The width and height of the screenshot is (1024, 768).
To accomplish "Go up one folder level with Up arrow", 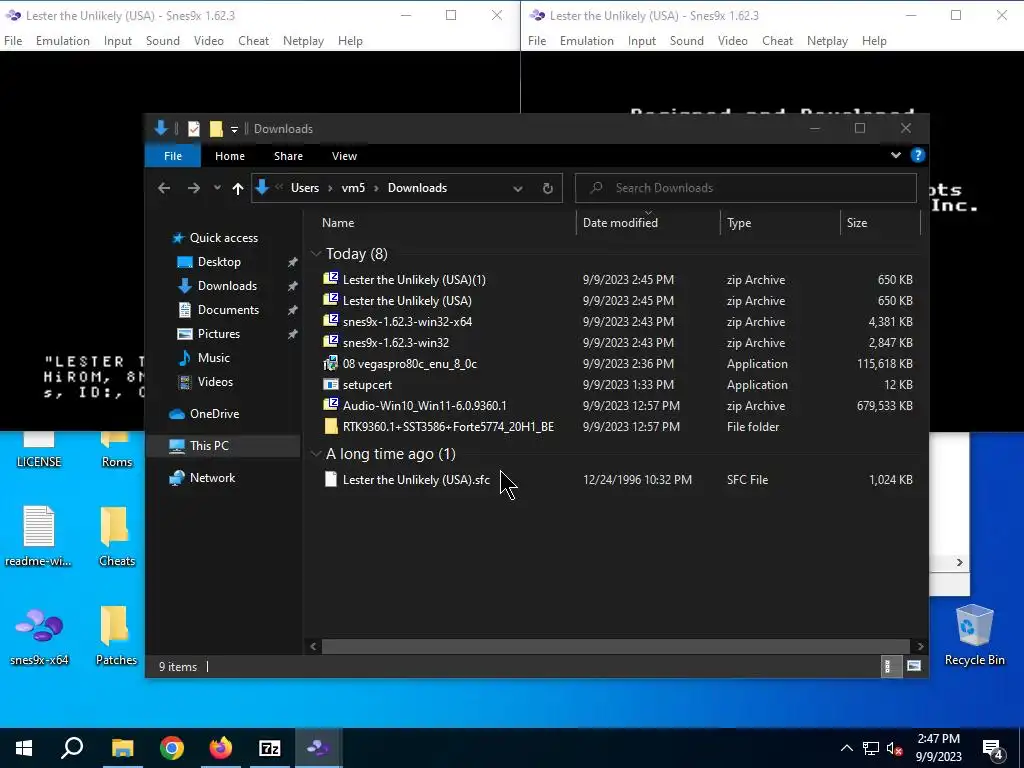I will coord(238,188).
